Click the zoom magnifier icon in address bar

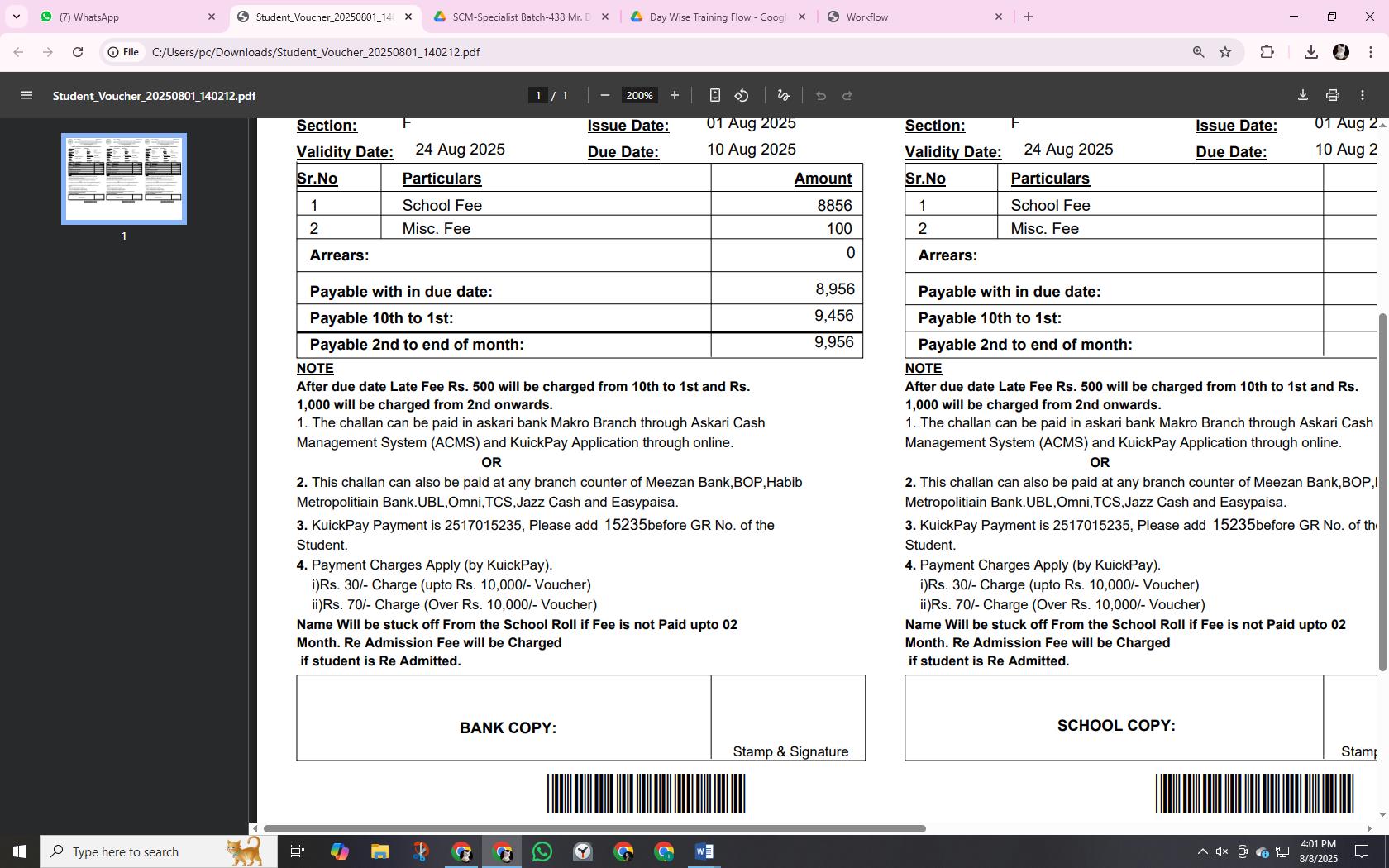click(x=1198, y=52)
